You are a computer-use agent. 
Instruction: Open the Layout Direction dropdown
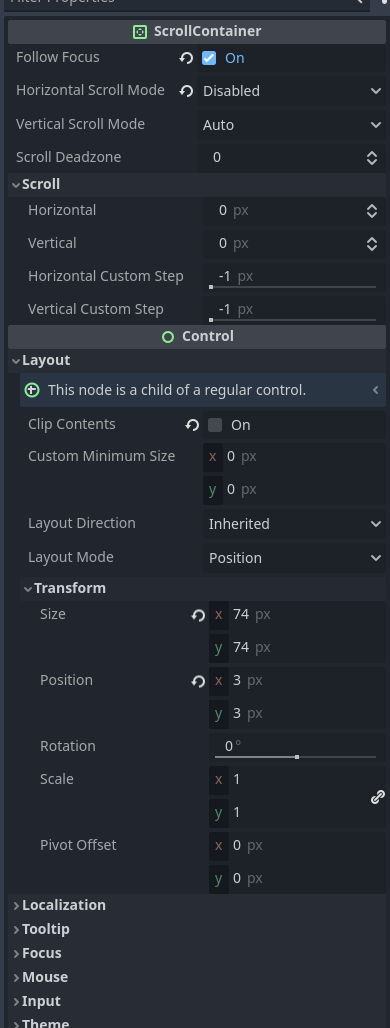[294, 524]
